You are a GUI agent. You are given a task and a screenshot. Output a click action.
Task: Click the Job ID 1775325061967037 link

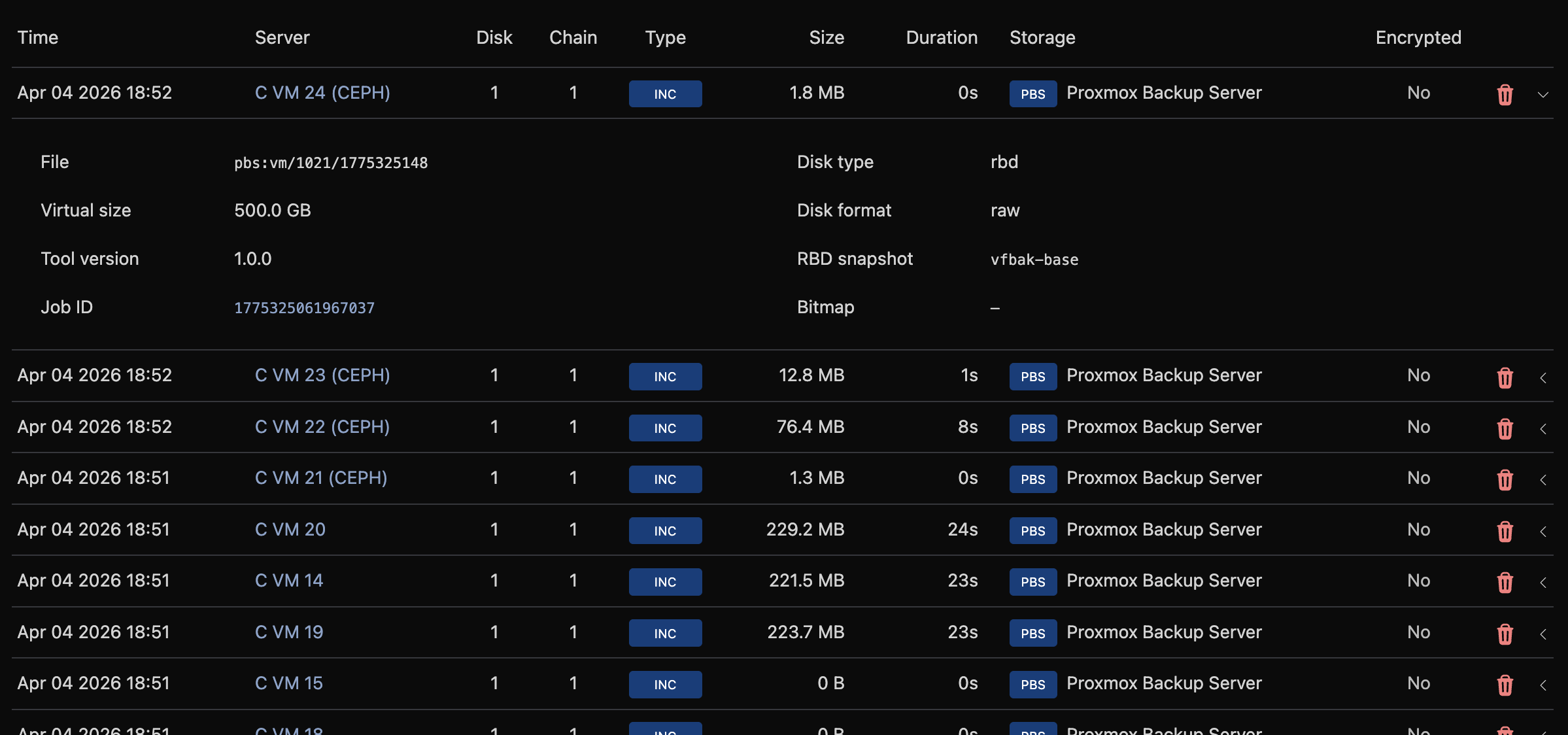coord(304,307)
